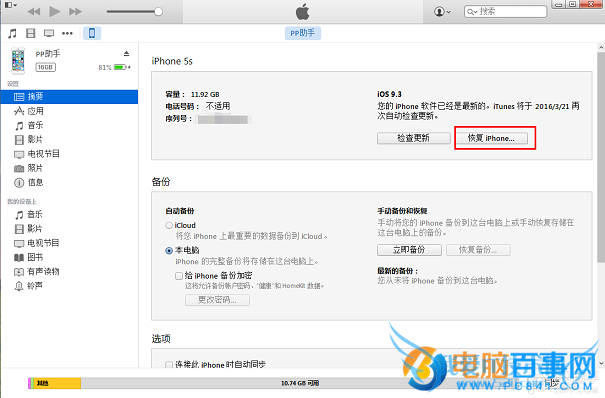The image size is (605, 398).
Task: Click the scrollbar up arrow
Action: click(x=601, y=47)
